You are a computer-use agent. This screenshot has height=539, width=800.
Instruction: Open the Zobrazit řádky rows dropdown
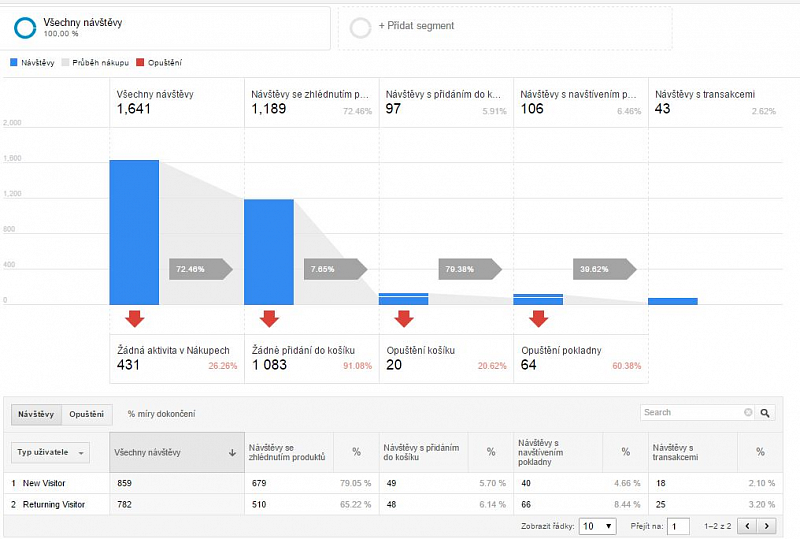click(x=598, y=526)
